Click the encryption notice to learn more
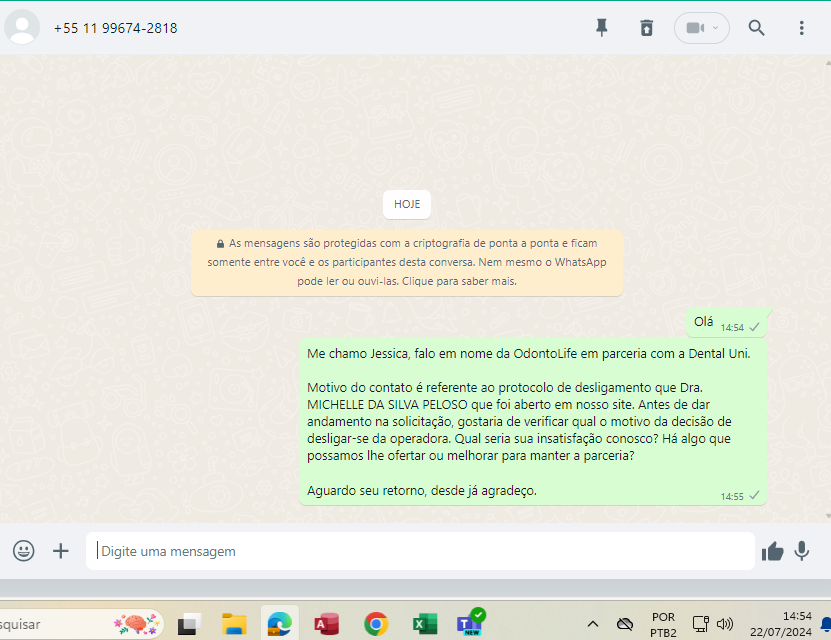Screen dimensions: 831x640 coord(406,262)
